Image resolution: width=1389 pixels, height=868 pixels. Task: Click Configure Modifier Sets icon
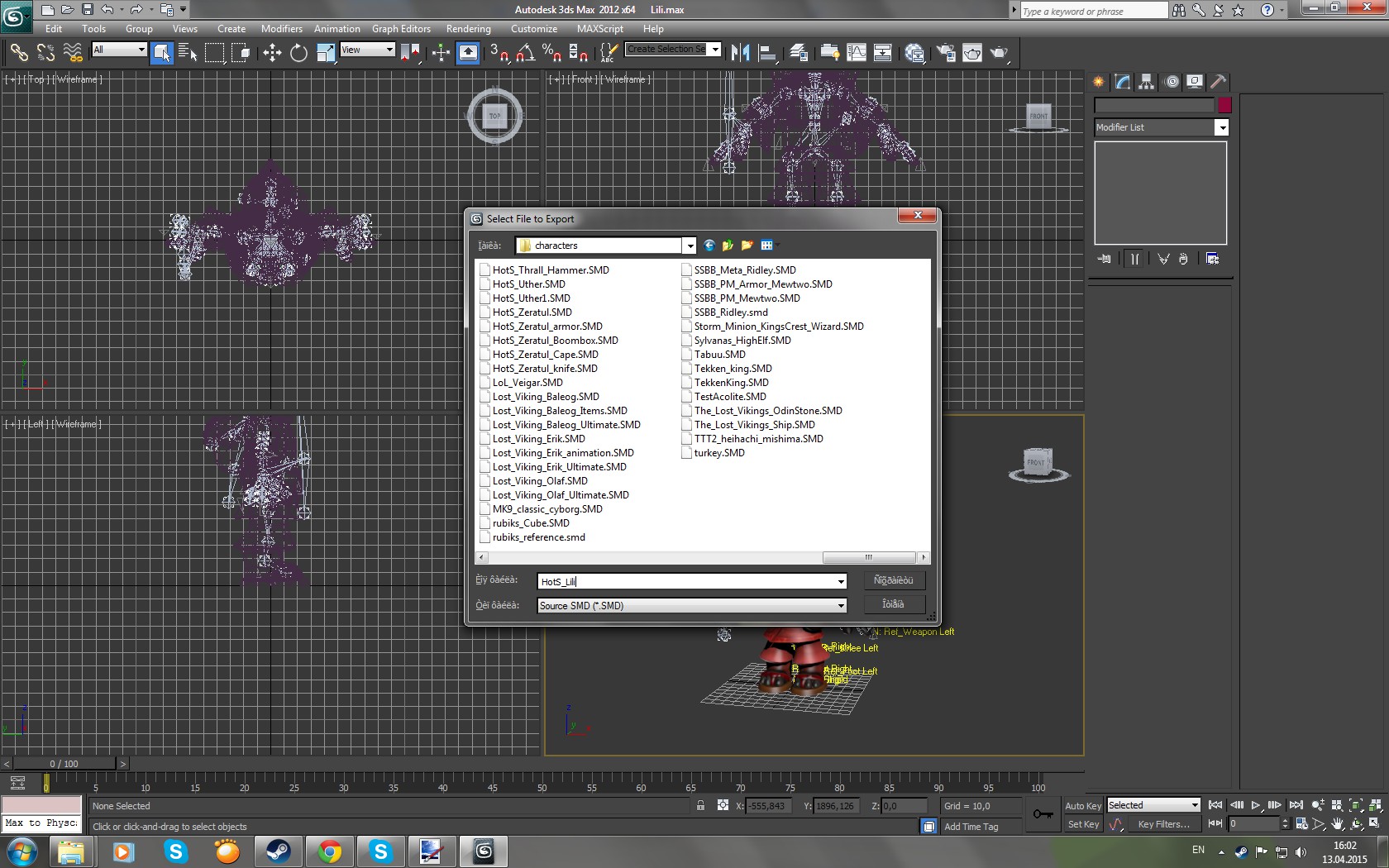1212,259
